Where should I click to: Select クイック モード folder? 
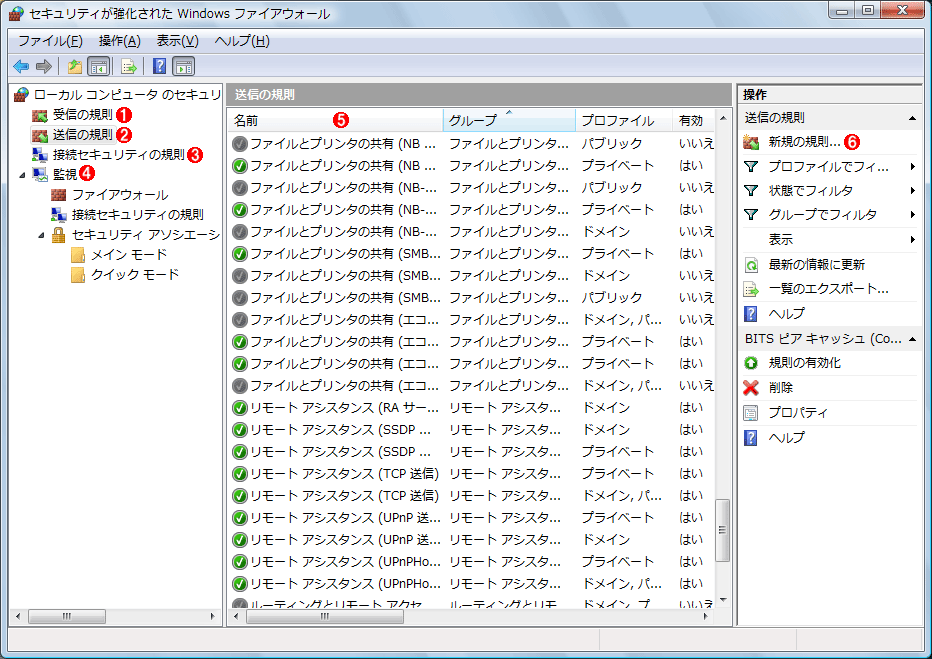(135, 275)
